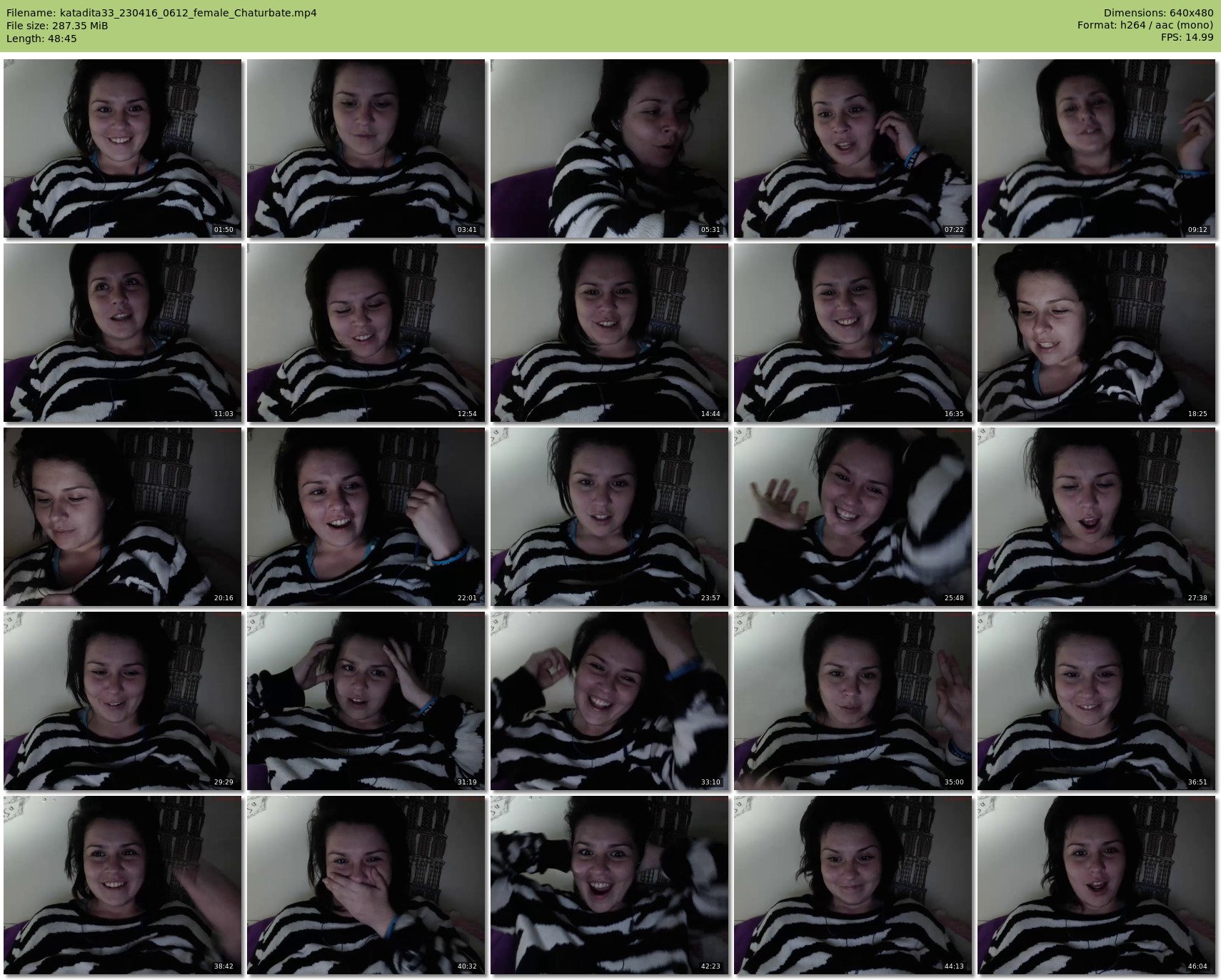Screen dimensions: 1221x980
Task: Open the frame thumbnail stamped 05:31
Action: pyautogui.click(x=609, y=148)
